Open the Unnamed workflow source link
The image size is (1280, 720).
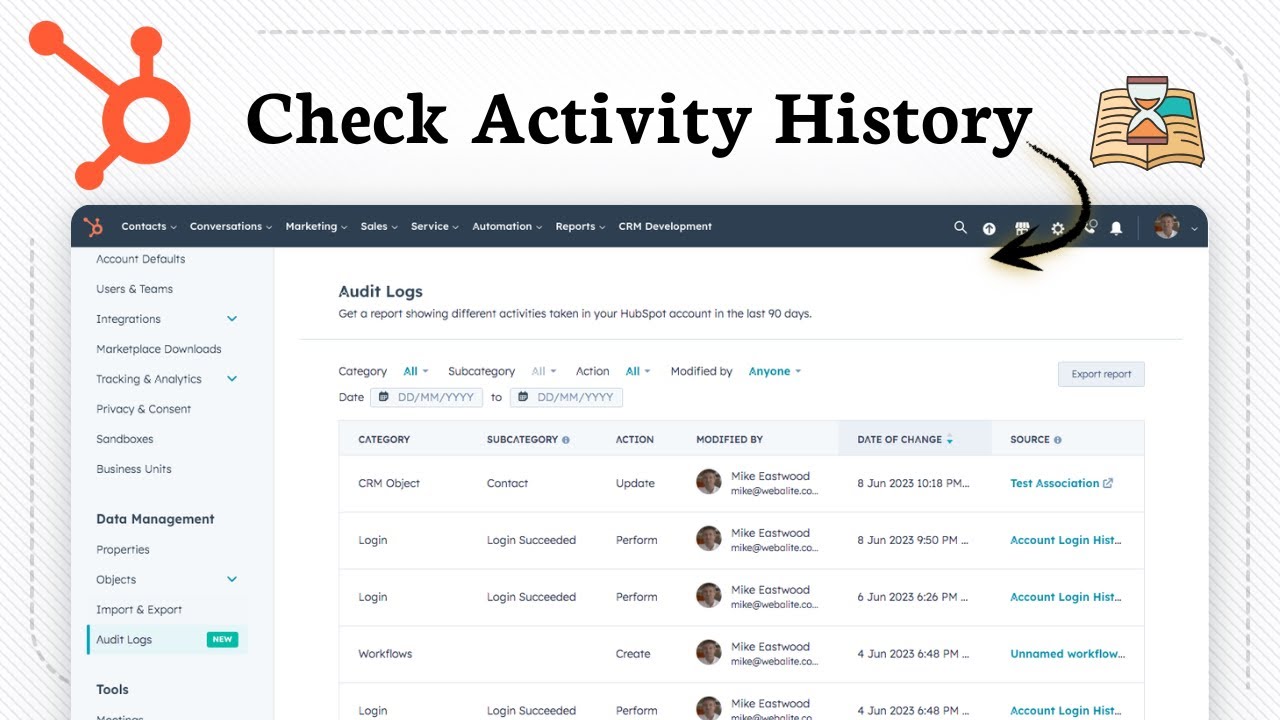pyautogui.click(x=1067, y=654)
